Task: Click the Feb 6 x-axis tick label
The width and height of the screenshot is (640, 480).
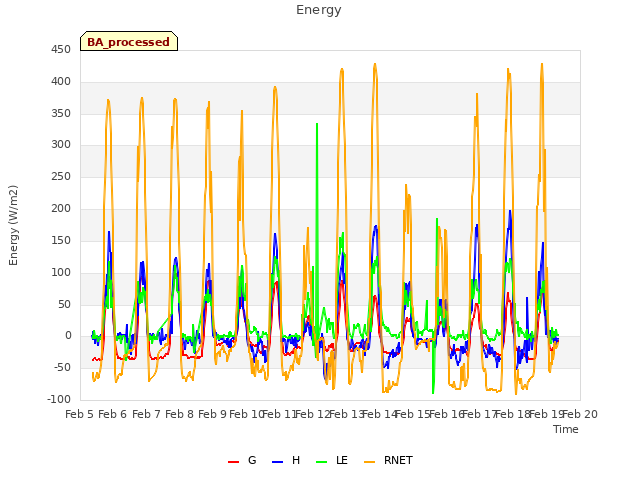Action: [x=113, y=414]
